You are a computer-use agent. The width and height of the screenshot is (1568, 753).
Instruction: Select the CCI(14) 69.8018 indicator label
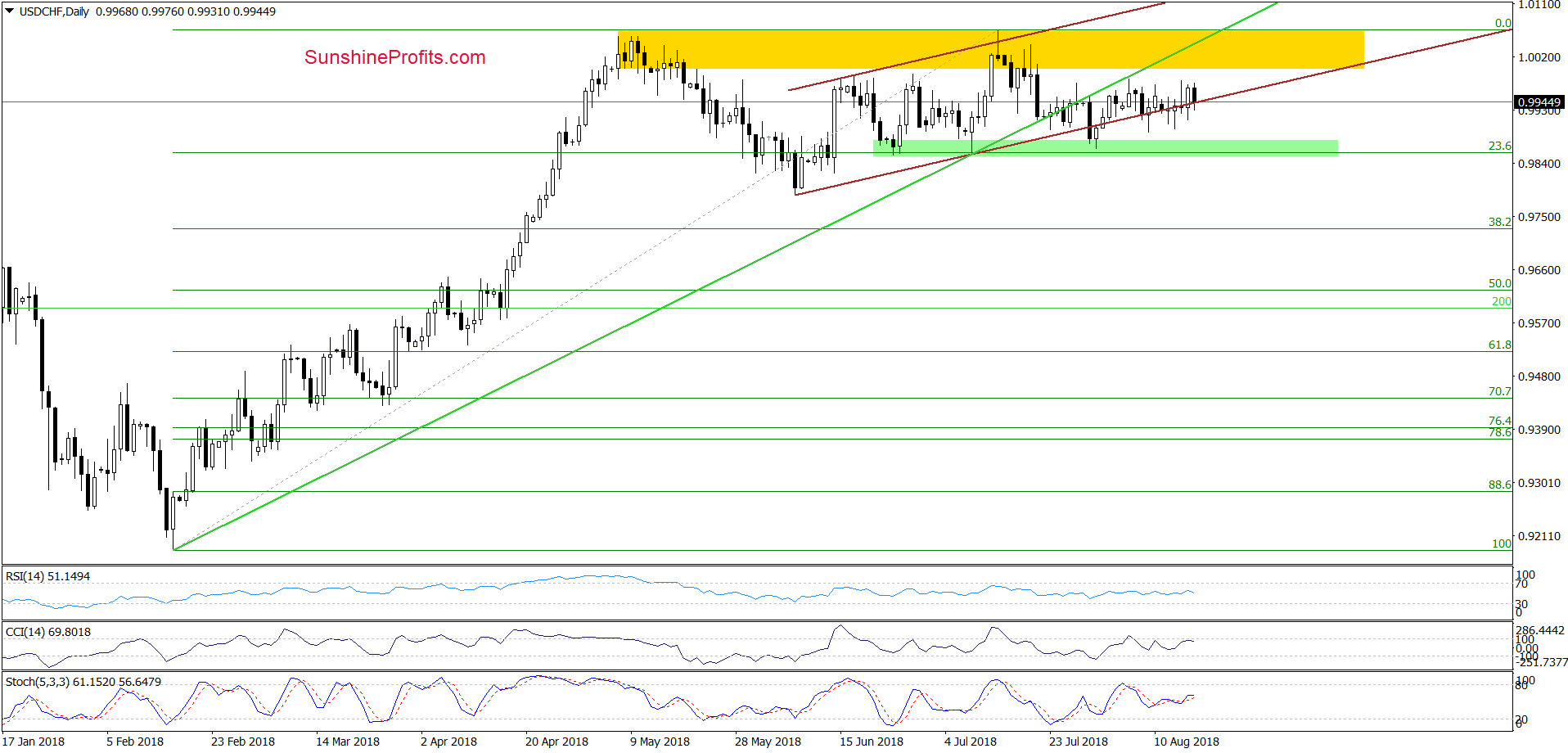(x=47, y=632)
